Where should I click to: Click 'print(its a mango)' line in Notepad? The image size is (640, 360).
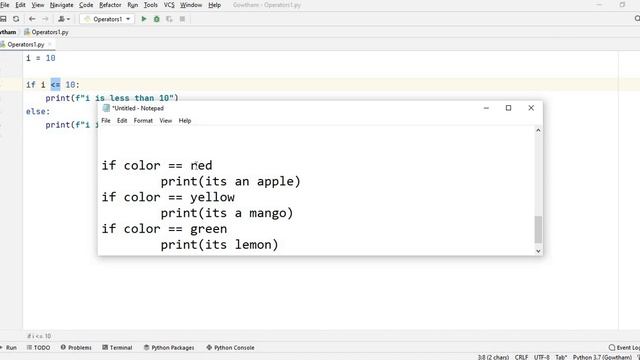tap(227, 213)
